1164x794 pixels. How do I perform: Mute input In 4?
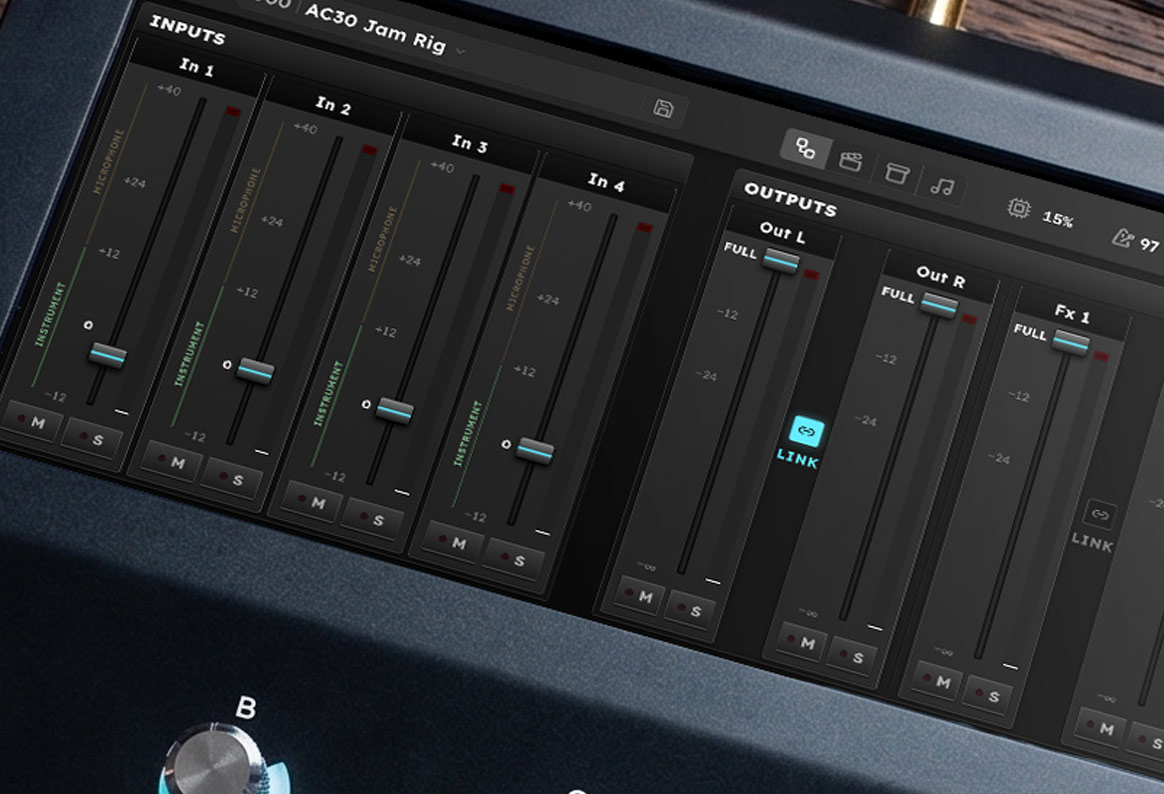pos(453,542)
